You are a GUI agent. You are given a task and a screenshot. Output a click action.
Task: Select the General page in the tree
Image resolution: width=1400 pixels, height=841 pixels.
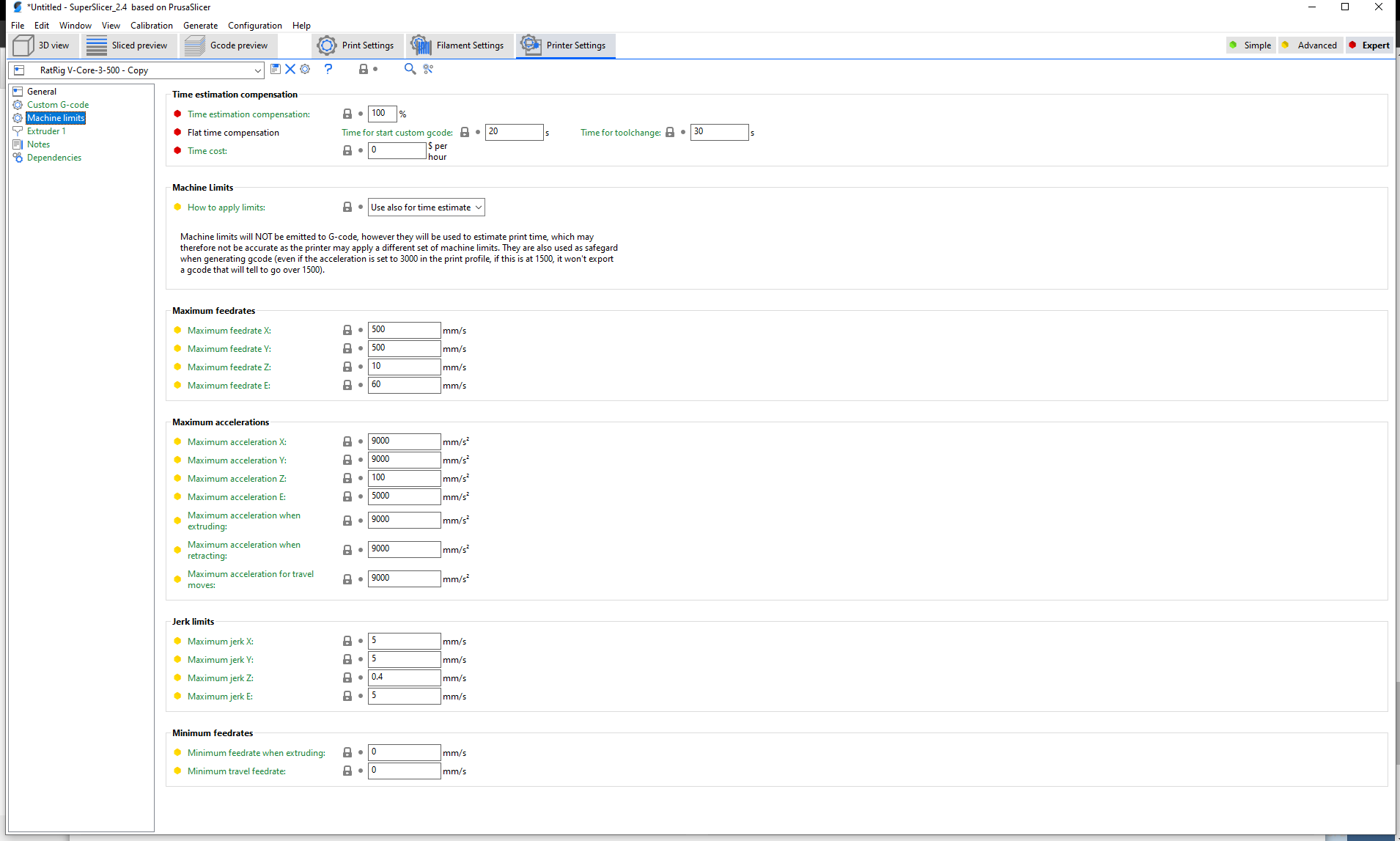[x=42, y=92]
